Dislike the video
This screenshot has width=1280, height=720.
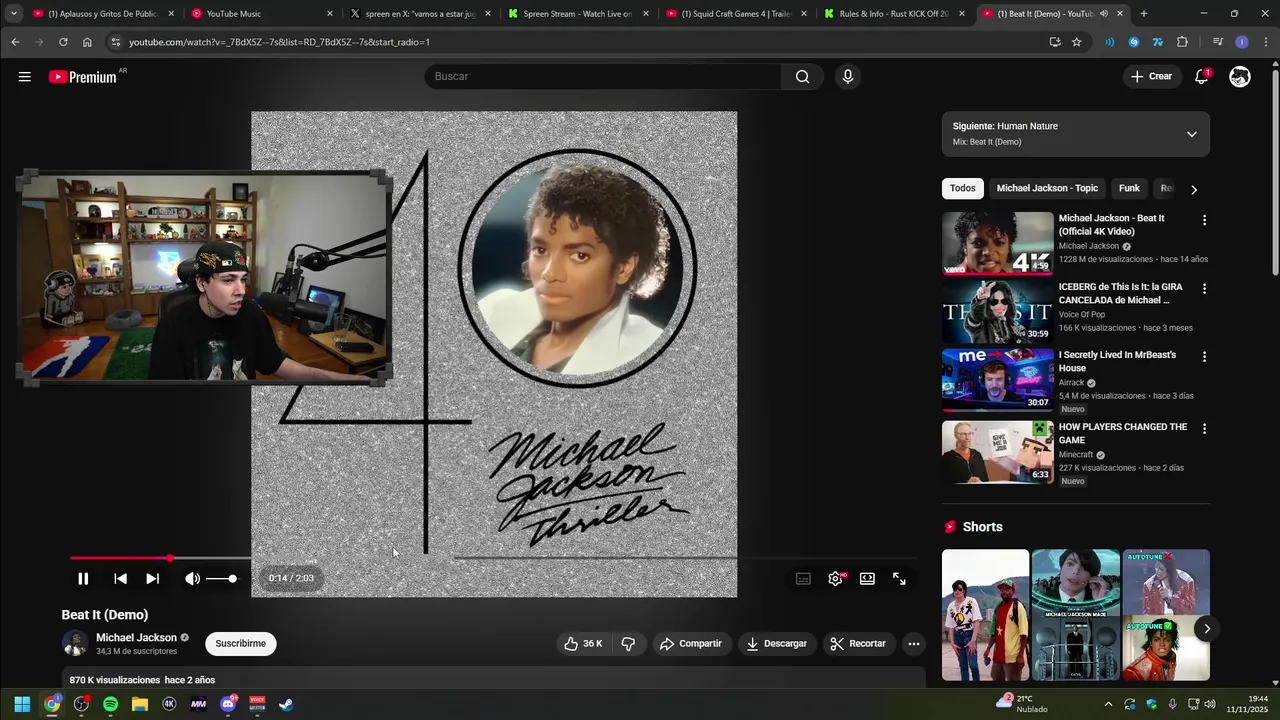[x=628, y=644]
